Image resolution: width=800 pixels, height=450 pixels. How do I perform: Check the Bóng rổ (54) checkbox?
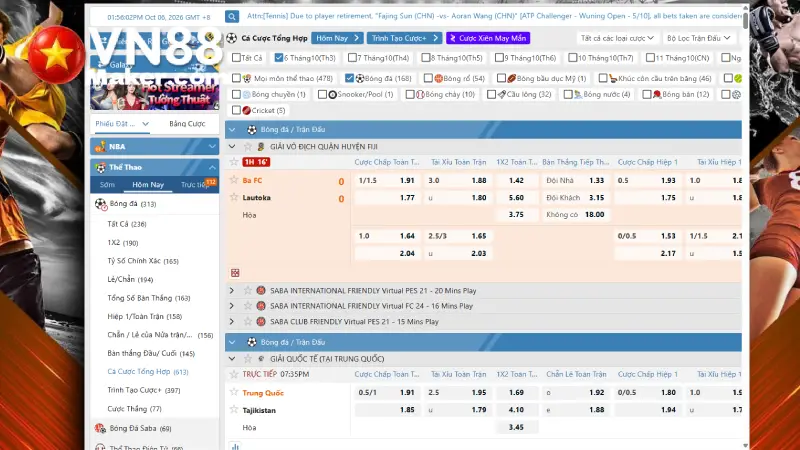point(428,78)
